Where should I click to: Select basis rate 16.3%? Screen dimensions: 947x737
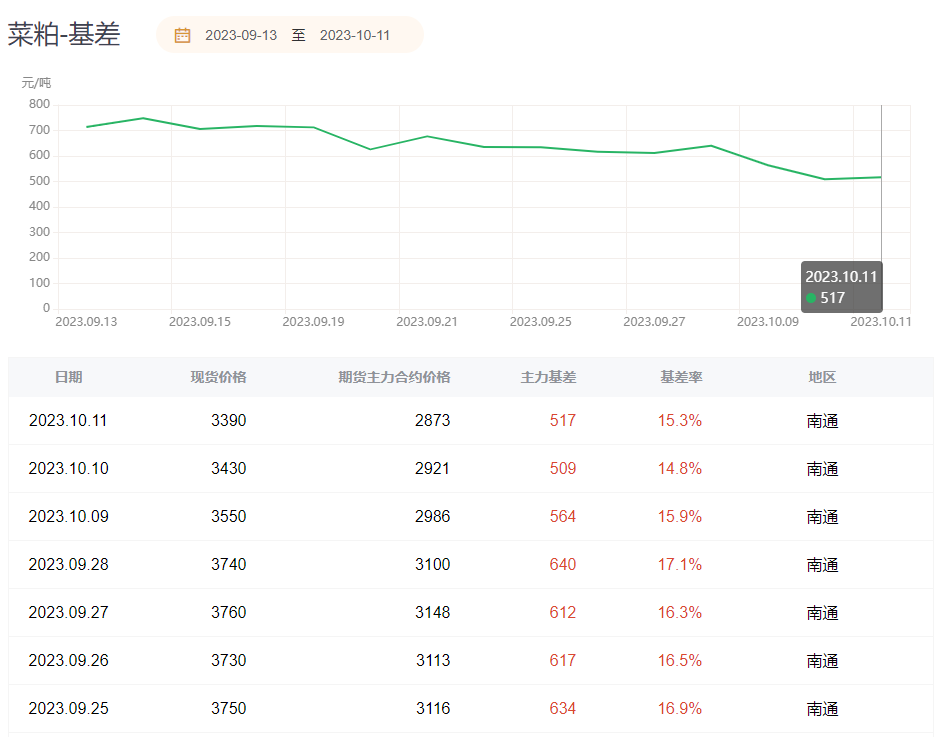tap(679, 612)
